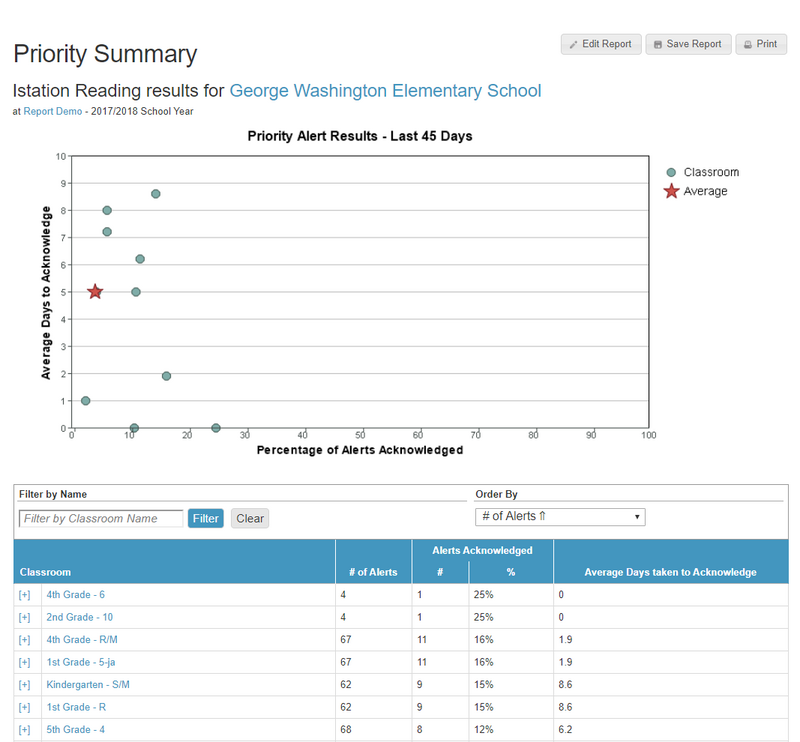The image size is (800, 742).
Task: Open the Report Demo link
Action: [53, 111]
